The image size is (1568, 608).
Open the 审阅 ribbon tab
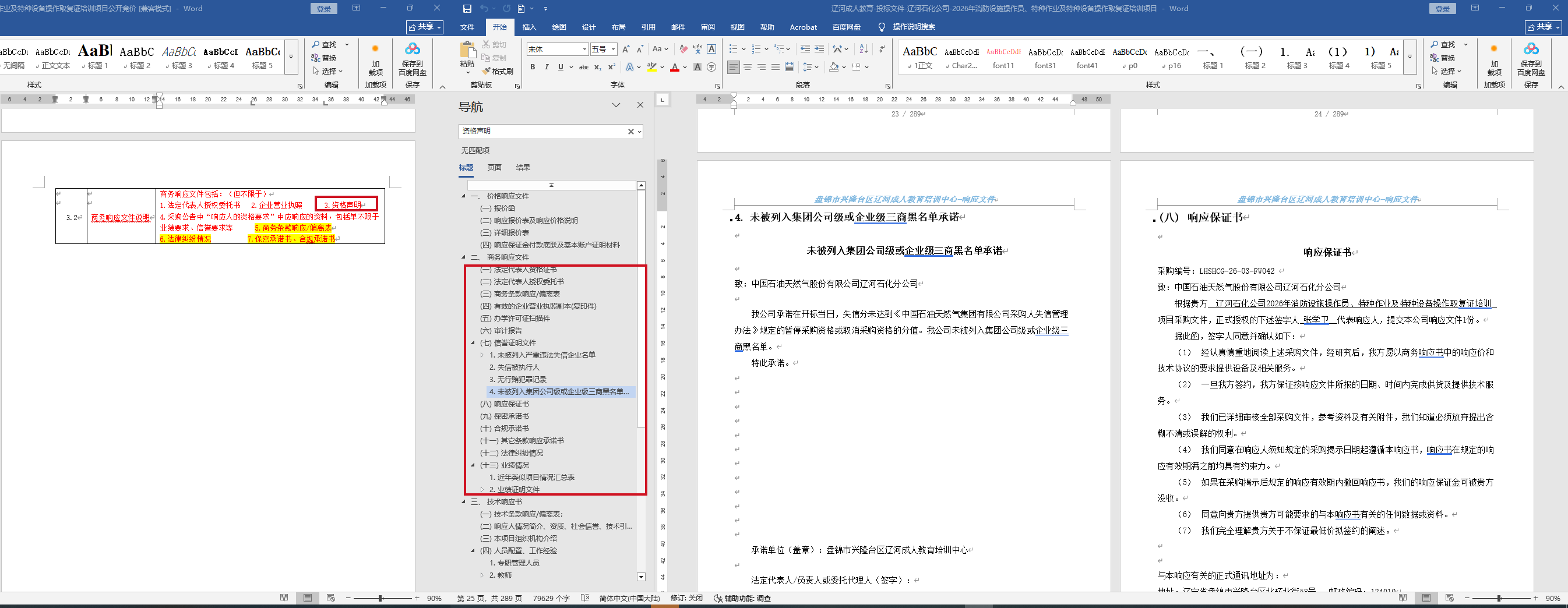pos(707,27)
